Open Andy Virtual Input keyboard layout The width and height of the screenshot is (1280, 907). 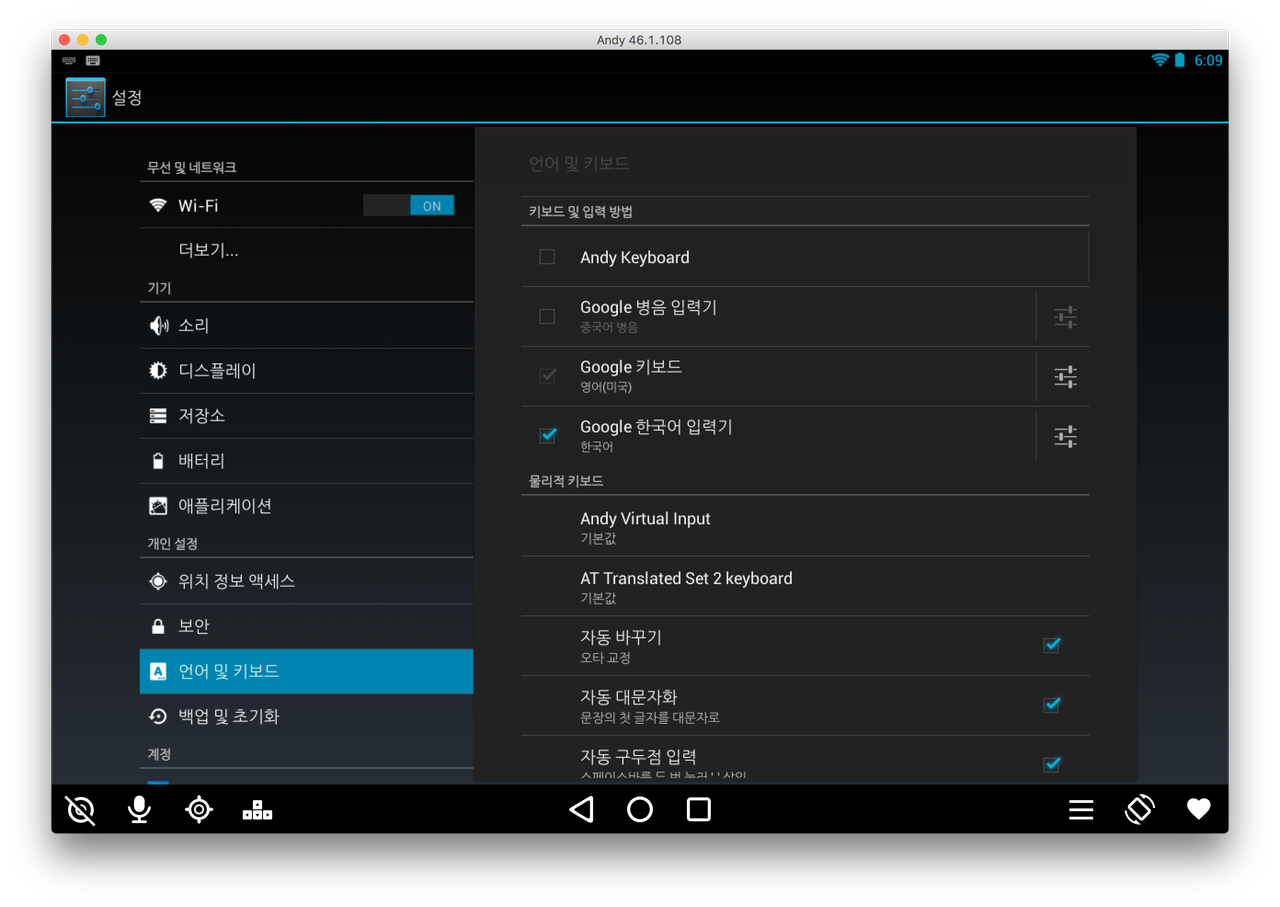click(805, 527)
